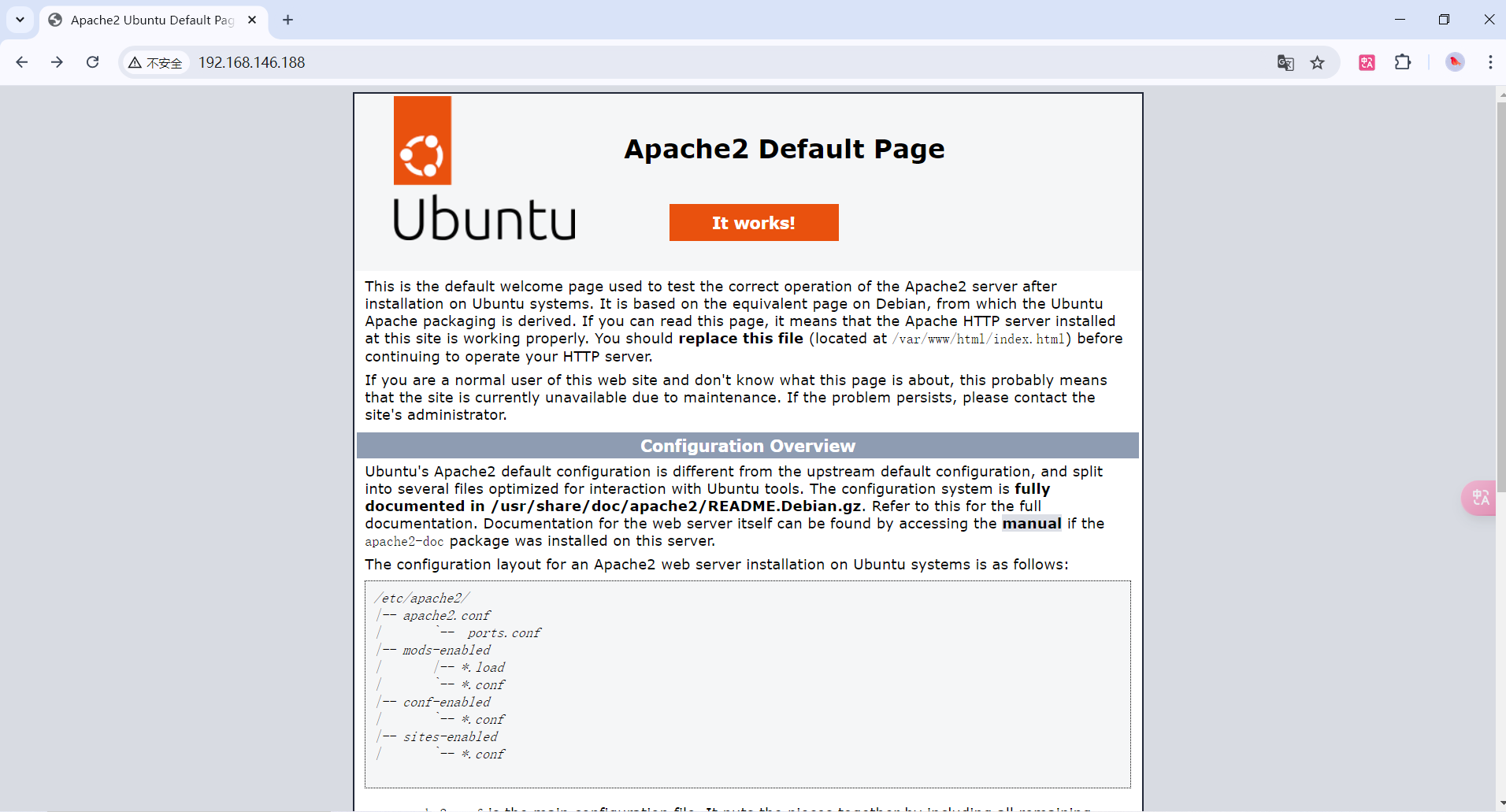Click the floating translate bubble on right edge
Image resolution: width=1506 pixels, height=812 pixels.
tap(1480, 498)
